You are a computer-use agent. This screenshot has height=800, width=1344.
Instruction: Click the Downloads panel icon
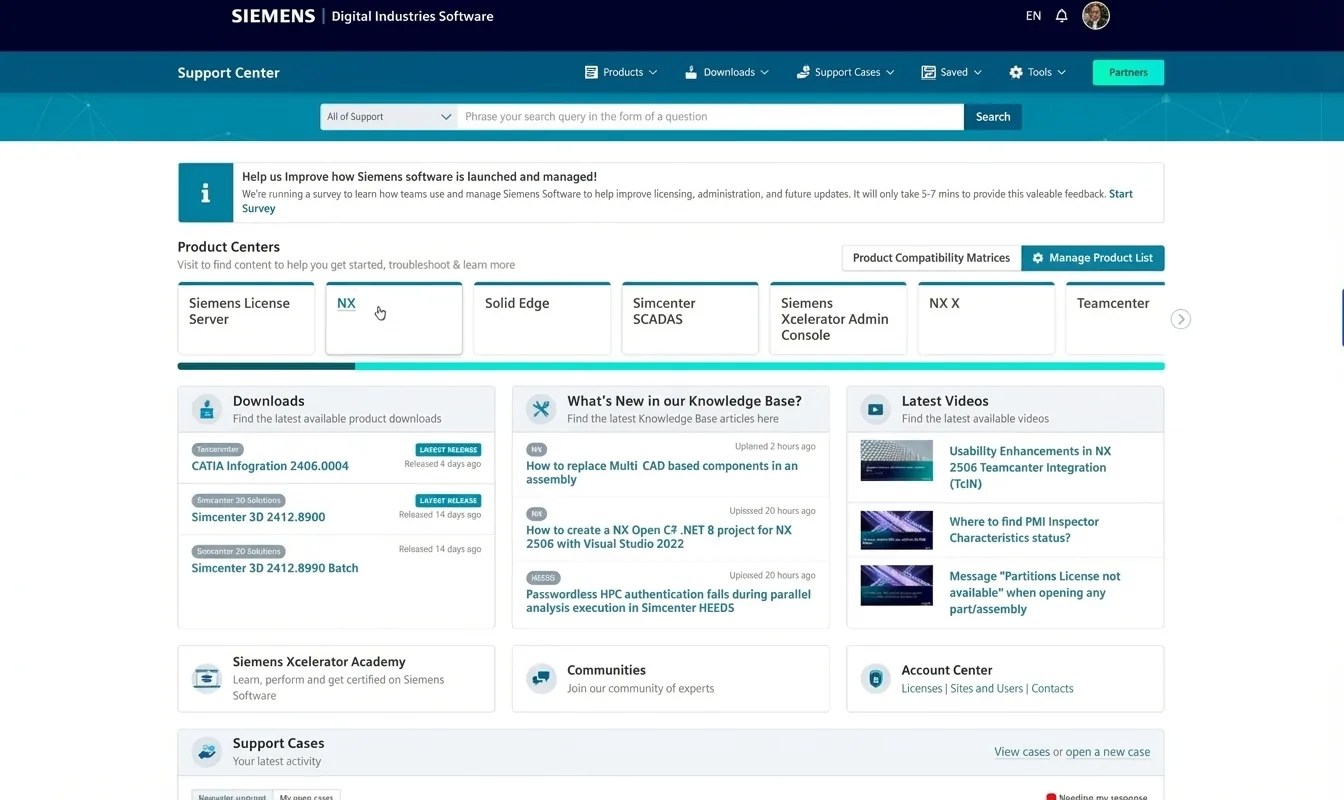pos(207,409)
